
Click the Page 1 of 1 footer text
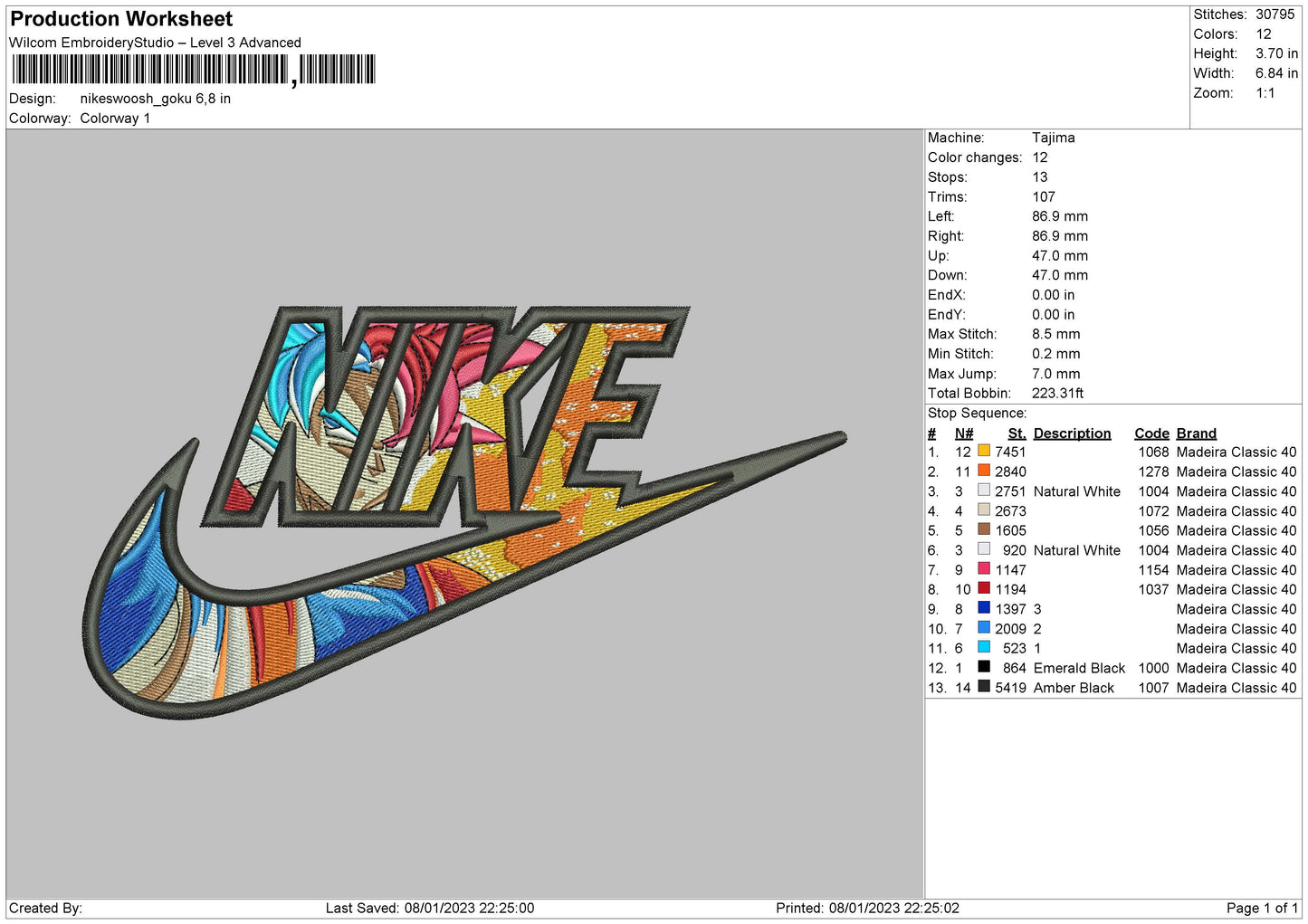[x=1262, y=908]
